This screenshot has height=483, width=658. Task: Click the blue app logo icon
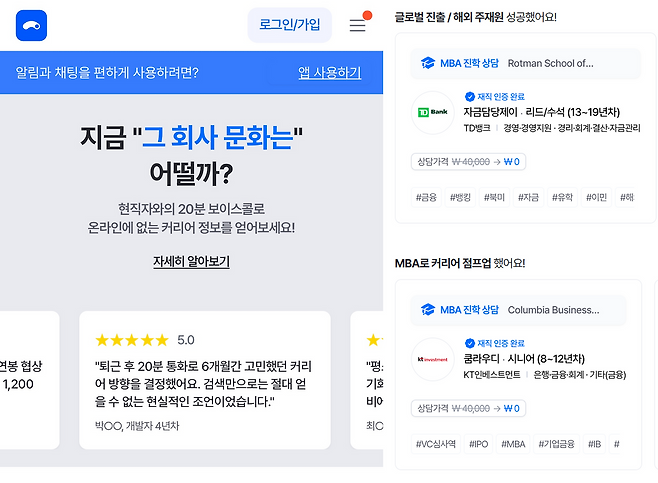[x=32, y=25]
